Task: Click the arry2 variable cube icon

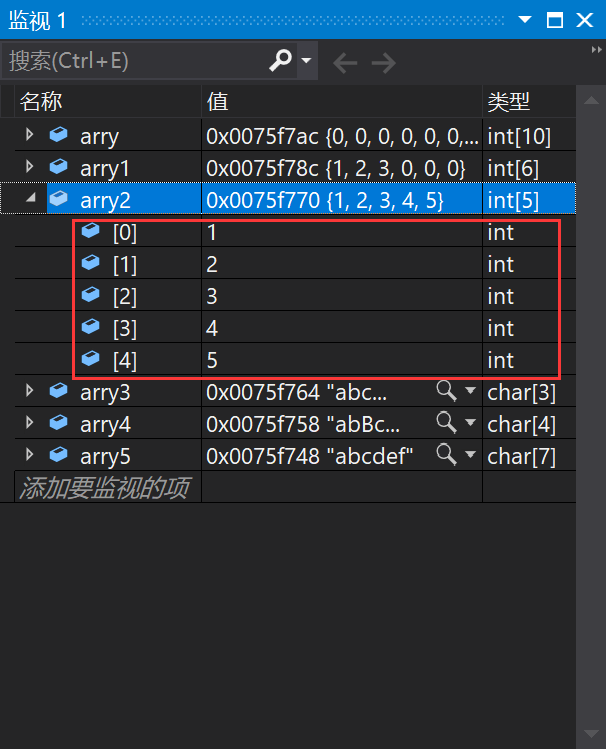Action: pos(59,198)
